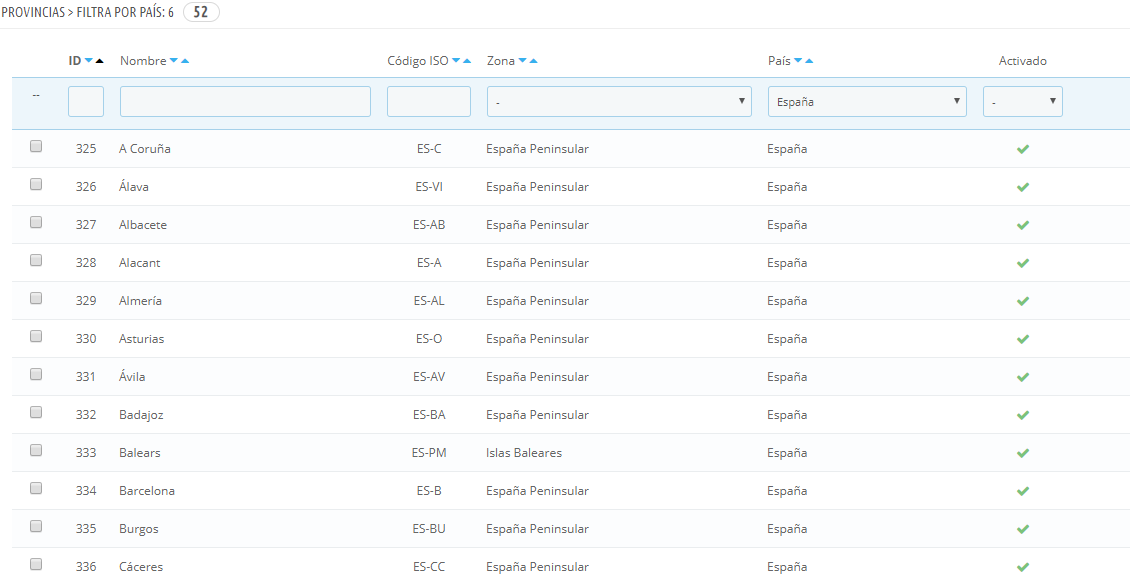The image size is (1130, 584).
Task: Select checkbox for Álava row
Action: coord(36,185)
